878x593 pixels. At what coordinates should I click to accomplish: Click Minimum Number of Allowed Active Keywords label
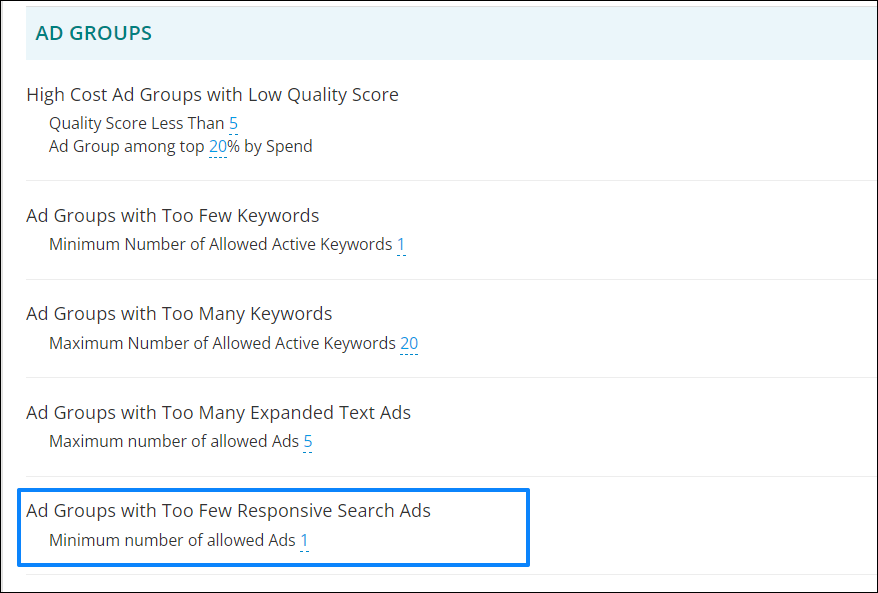pos(221,245)
